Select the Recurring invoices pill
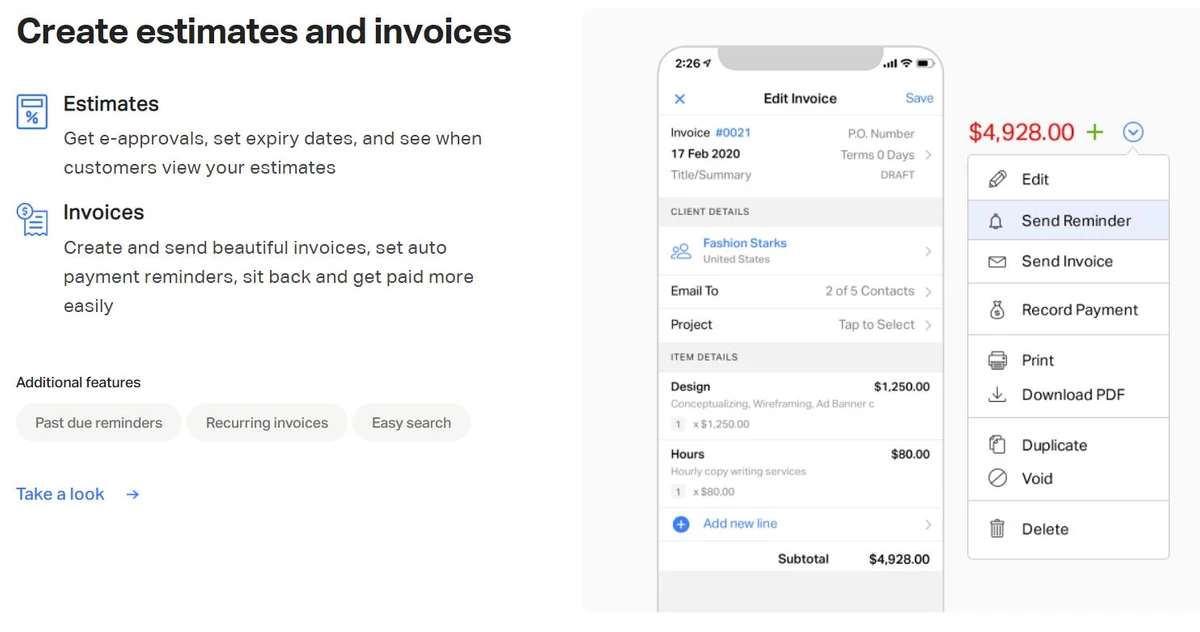Viewport: 1200px width, 632px height. tap(267, 423)
